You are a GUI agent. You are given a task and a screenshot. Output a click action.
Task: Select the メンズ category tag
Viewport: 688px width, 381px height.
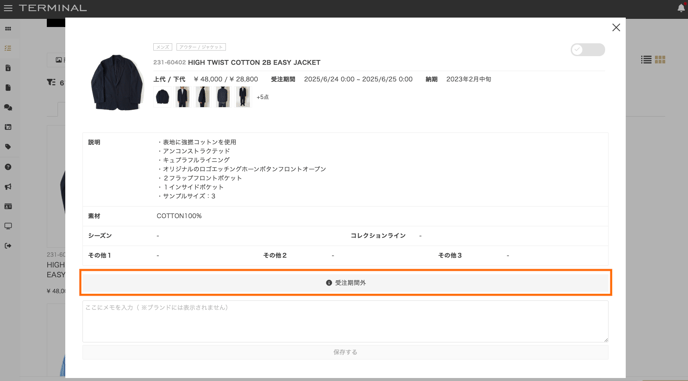(162, 47)
